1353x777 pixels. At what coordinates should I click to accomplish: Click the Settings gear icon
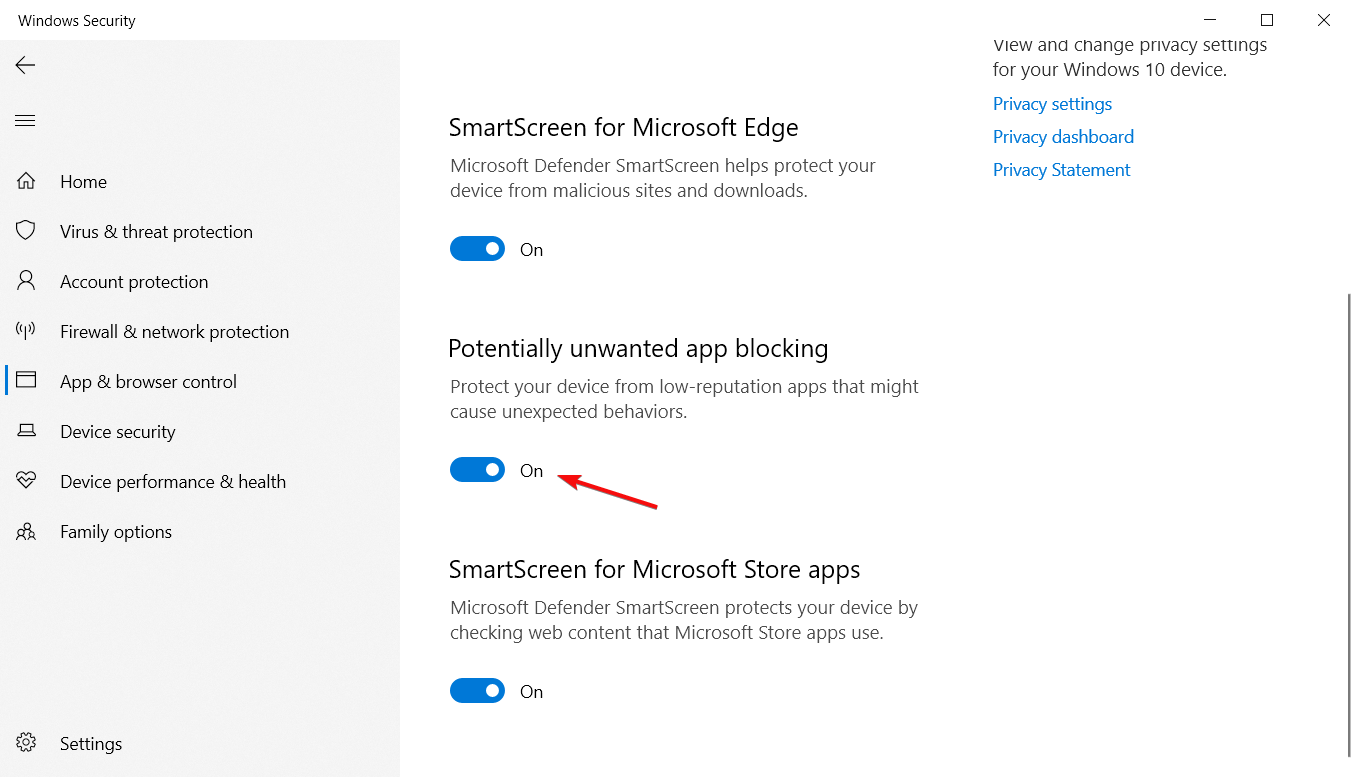[26, 743]
